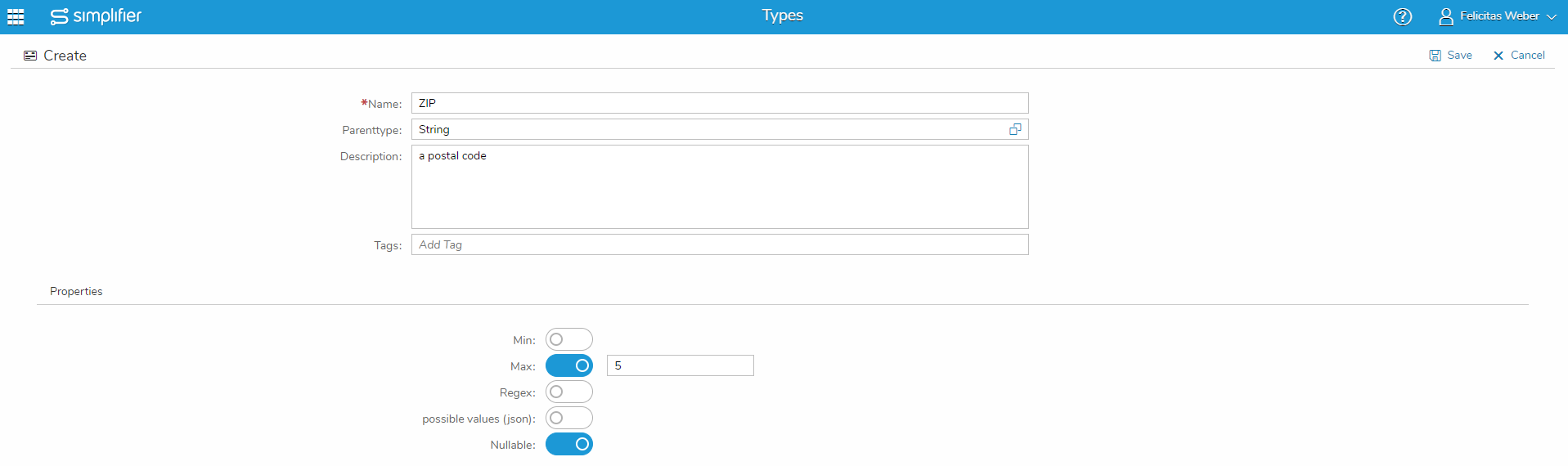Focus the Max value field containing 5
Screen dimensions: 1568x466
tap(680, 365)
